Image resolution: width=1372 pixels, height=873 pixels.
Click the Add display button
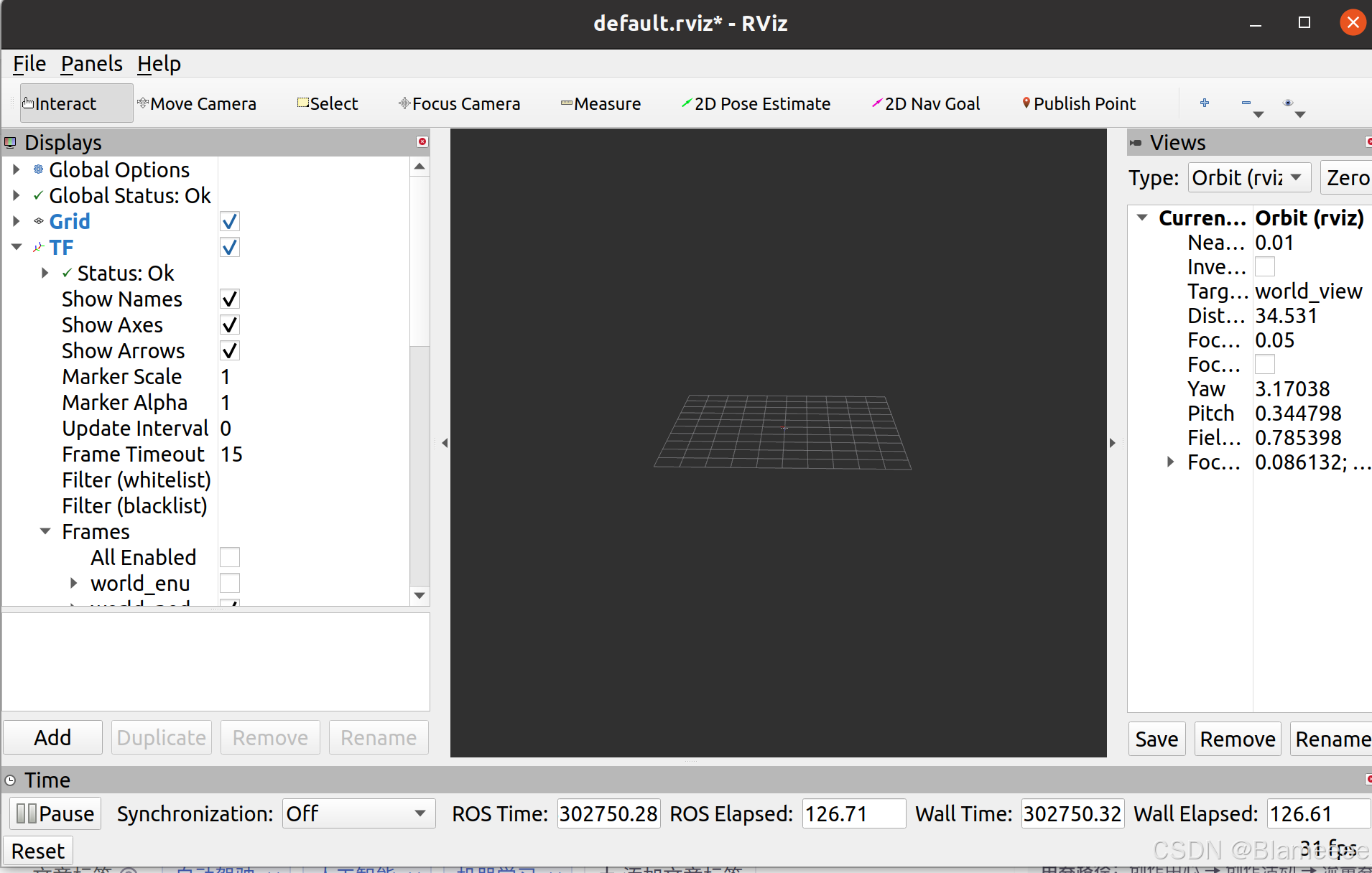click(52, 737)
